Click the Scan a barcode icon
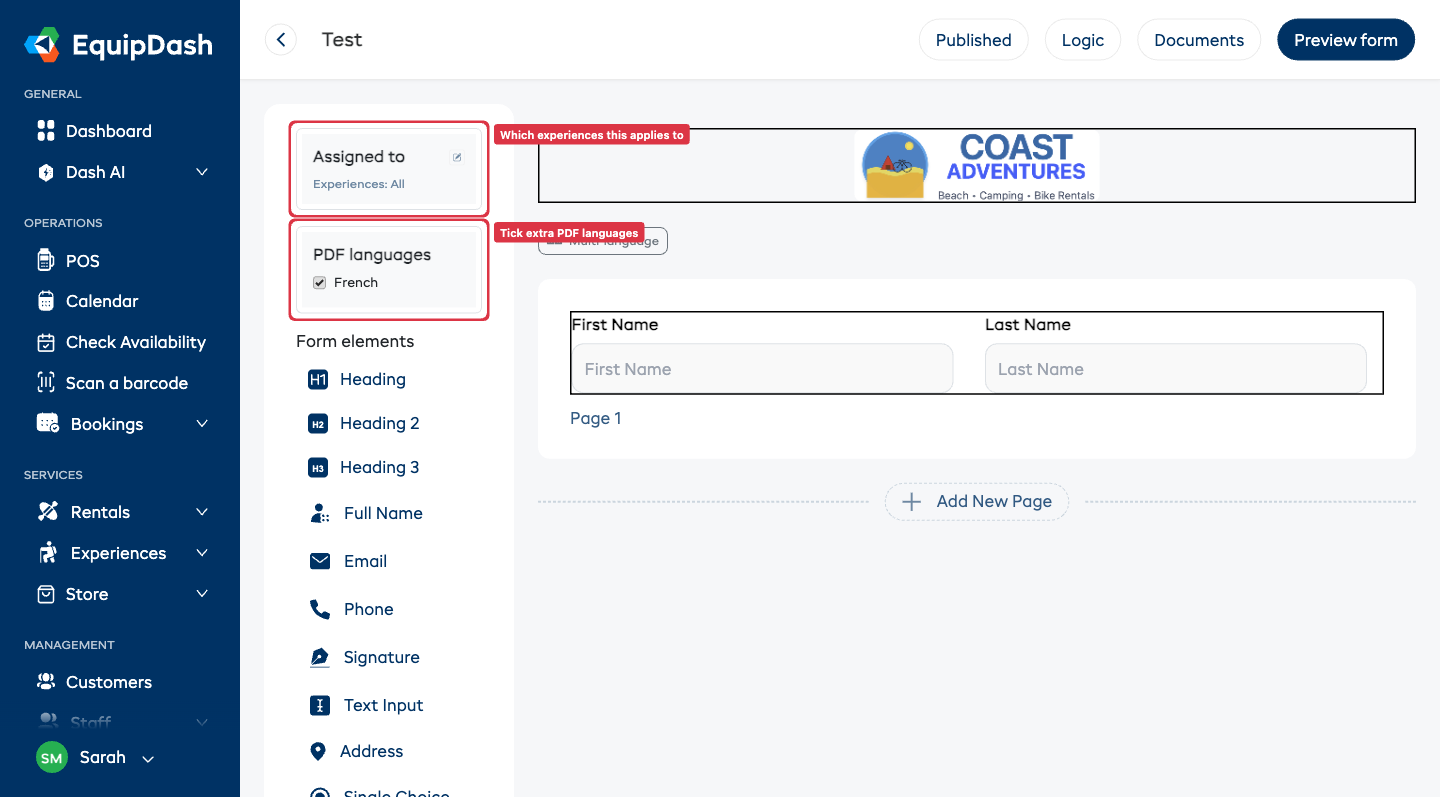 (x=45, y=383)
